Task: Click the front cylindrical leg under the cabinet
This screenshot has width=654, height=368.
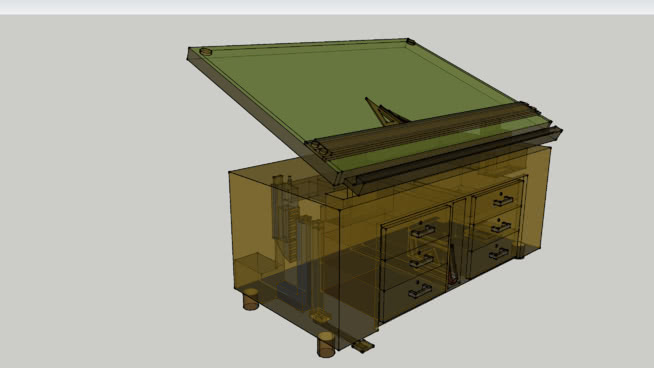Action: pos(326,345)
